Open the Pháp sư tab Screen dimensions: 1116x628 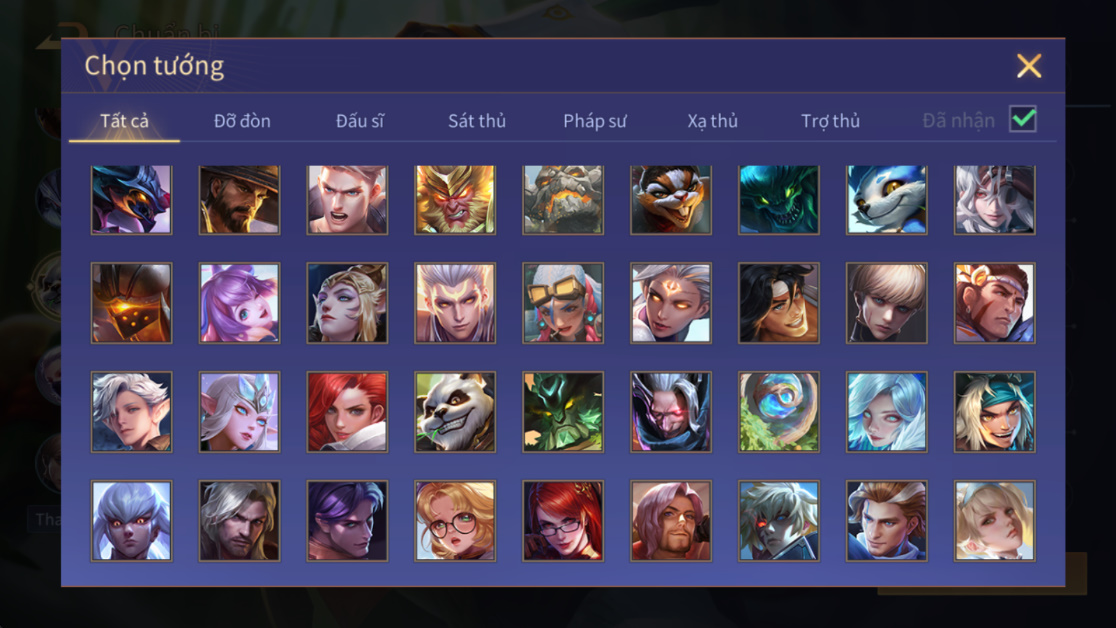click(x=594, y=120)
